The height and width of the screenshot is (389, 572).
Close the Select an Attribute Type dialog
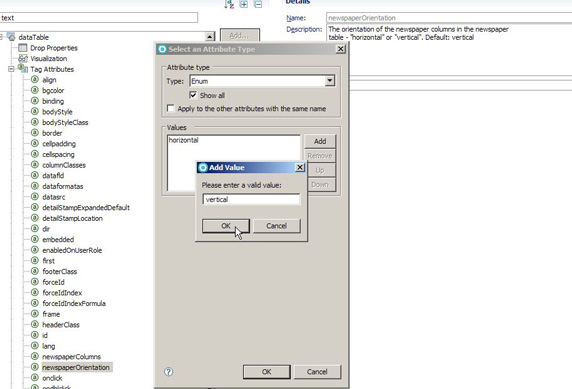click(340, 49)
